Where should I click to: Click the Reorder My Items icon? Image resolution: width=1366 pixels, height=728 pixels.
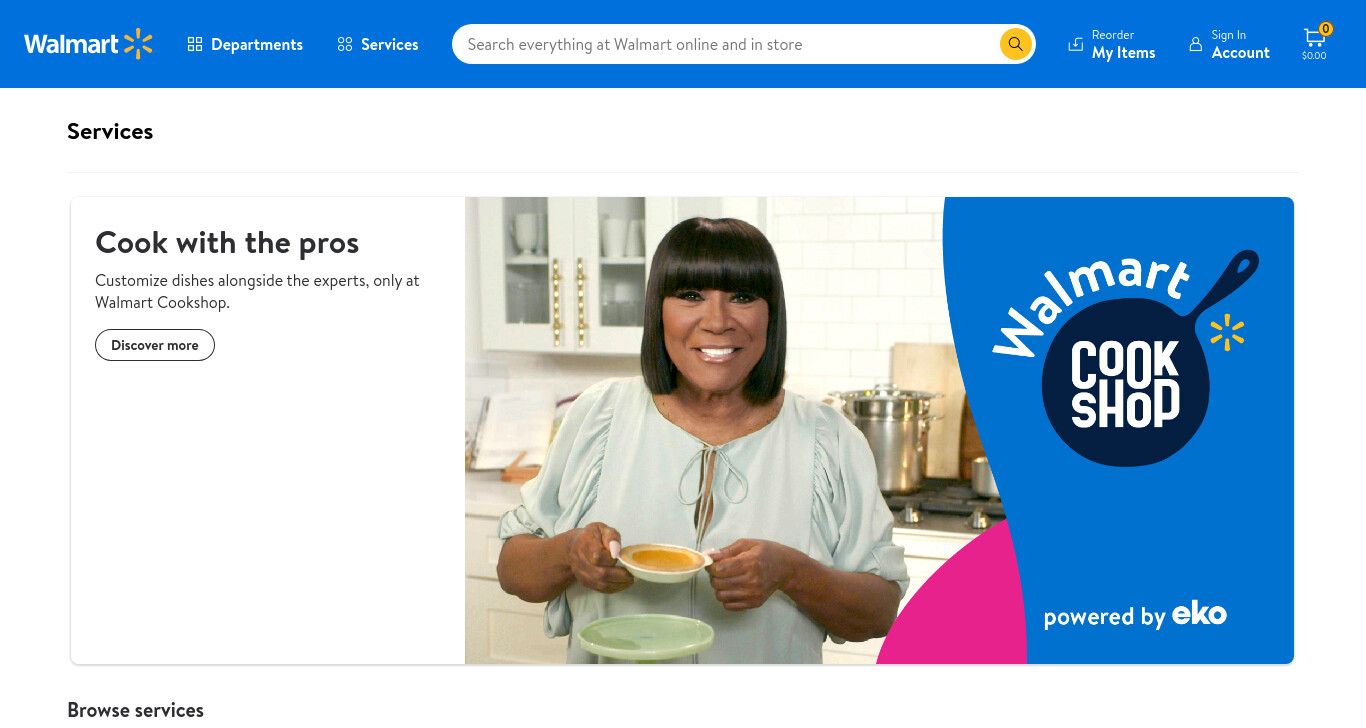click(x=1076, y=44)
